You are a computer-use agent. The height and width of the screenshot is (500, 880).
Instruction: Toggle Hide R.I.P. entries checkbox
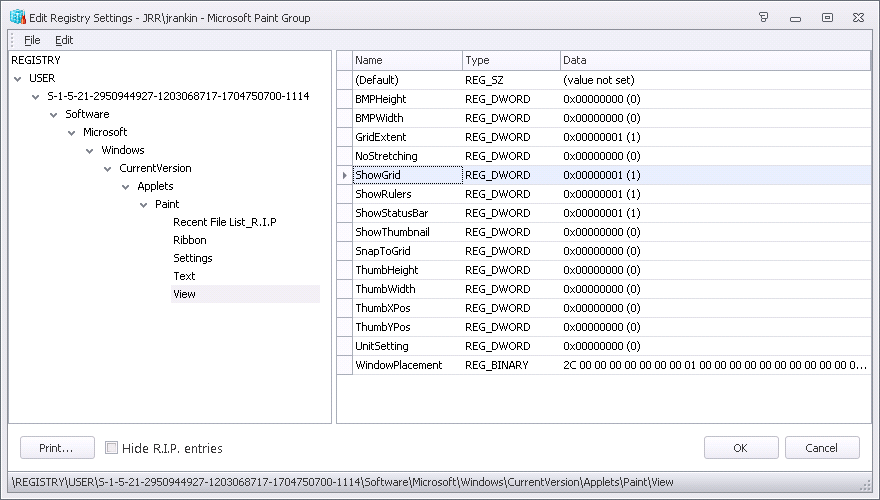[112, 447]
